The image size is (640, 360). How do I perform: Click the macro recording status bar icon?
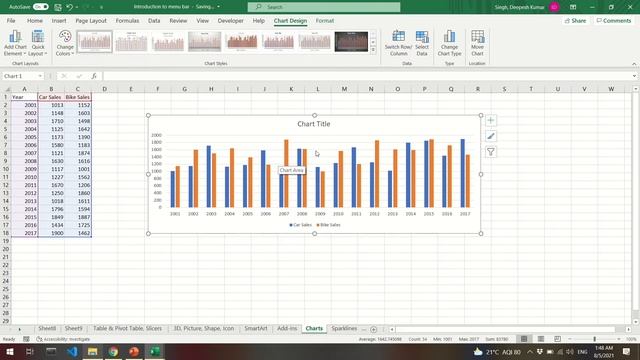tap(26, 339)
